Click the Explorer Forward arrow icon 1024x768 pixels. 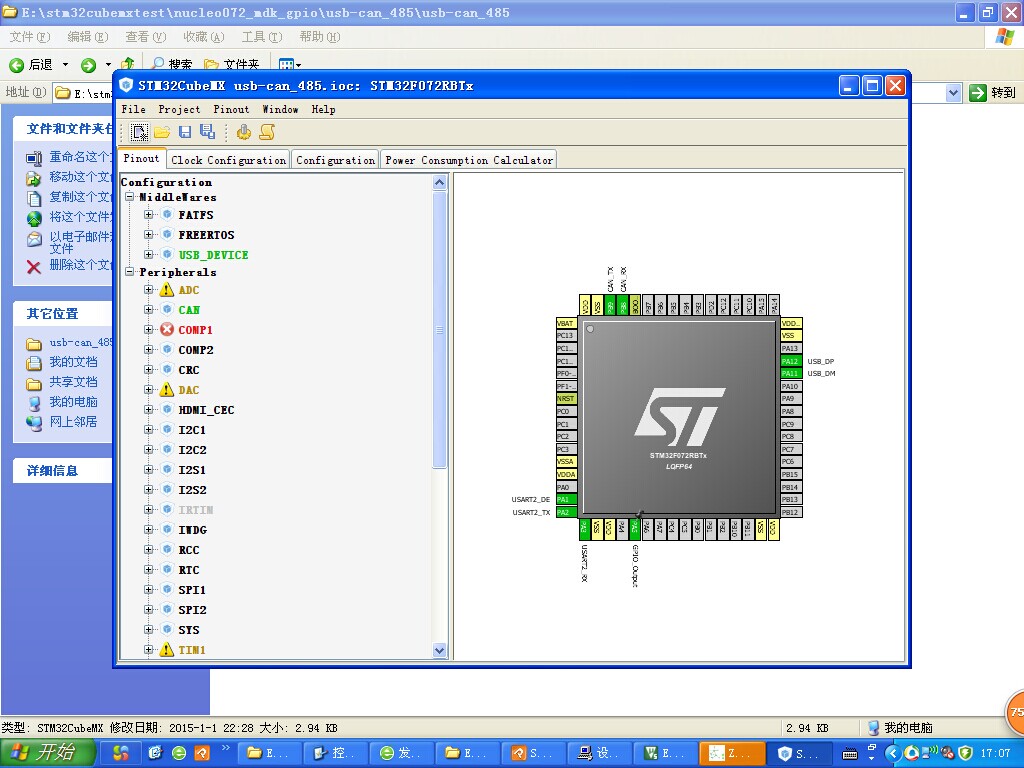tap(88, 65)
